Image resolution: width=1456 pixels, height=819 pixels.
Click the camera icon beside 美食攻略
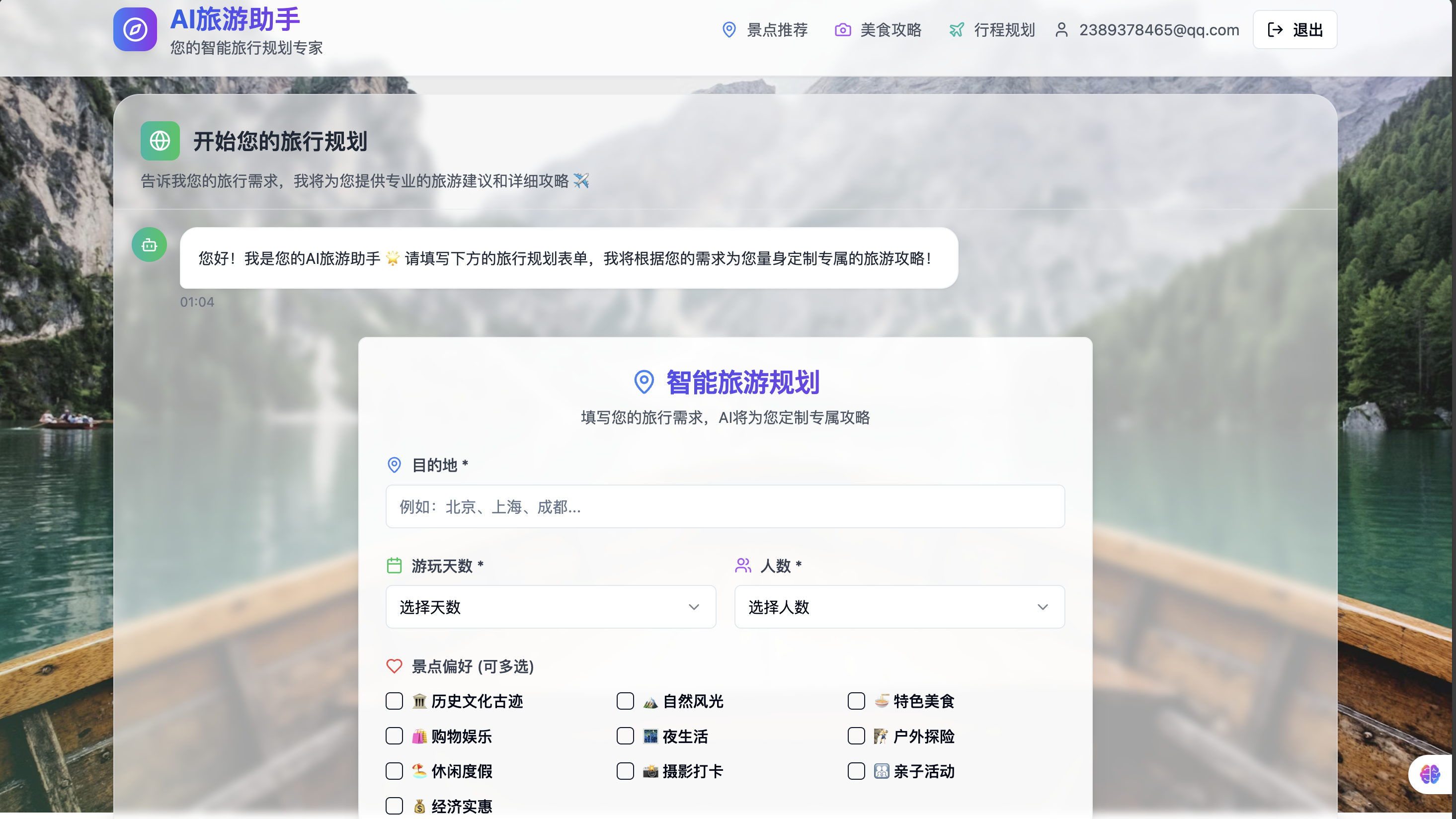click(843, 30)
